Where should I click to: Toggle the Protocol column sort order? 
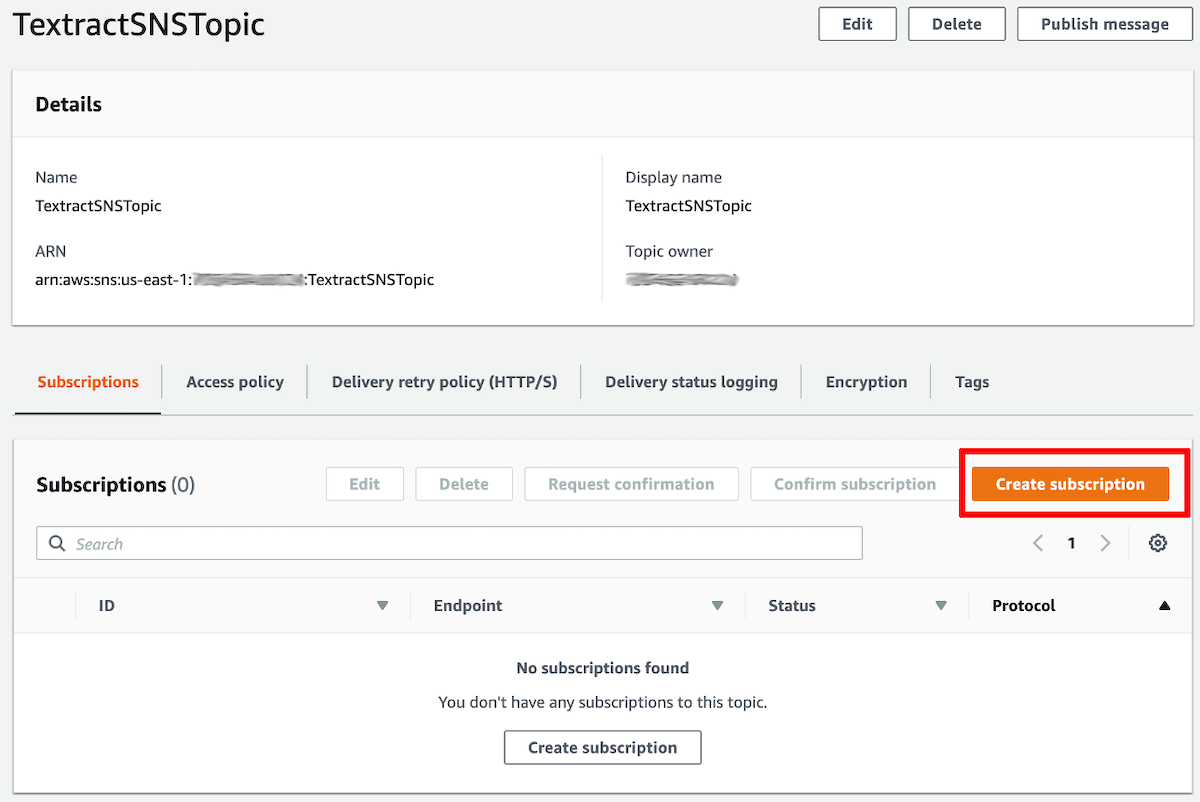(1164, 606)
